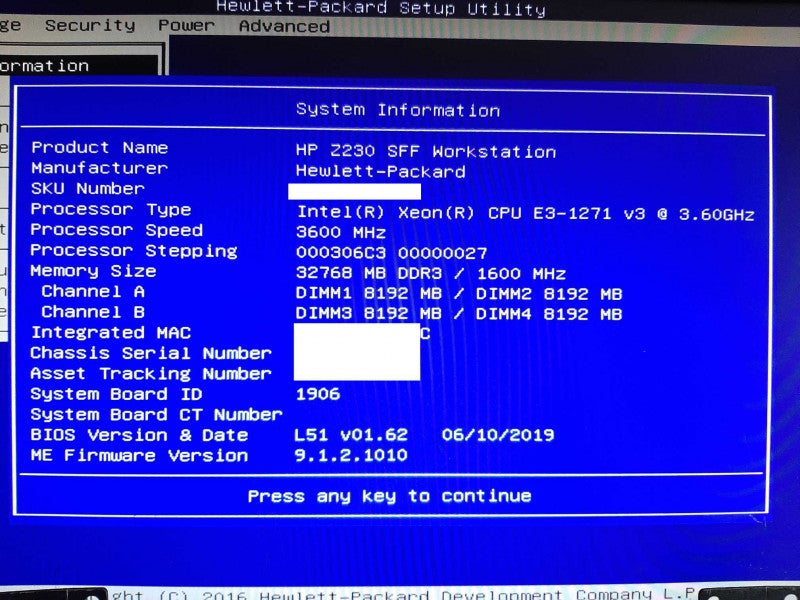This screenshot has width=800, height=600.
Task: Click the 'ME Firmware Version' label
Action: [x=139, y=455]
